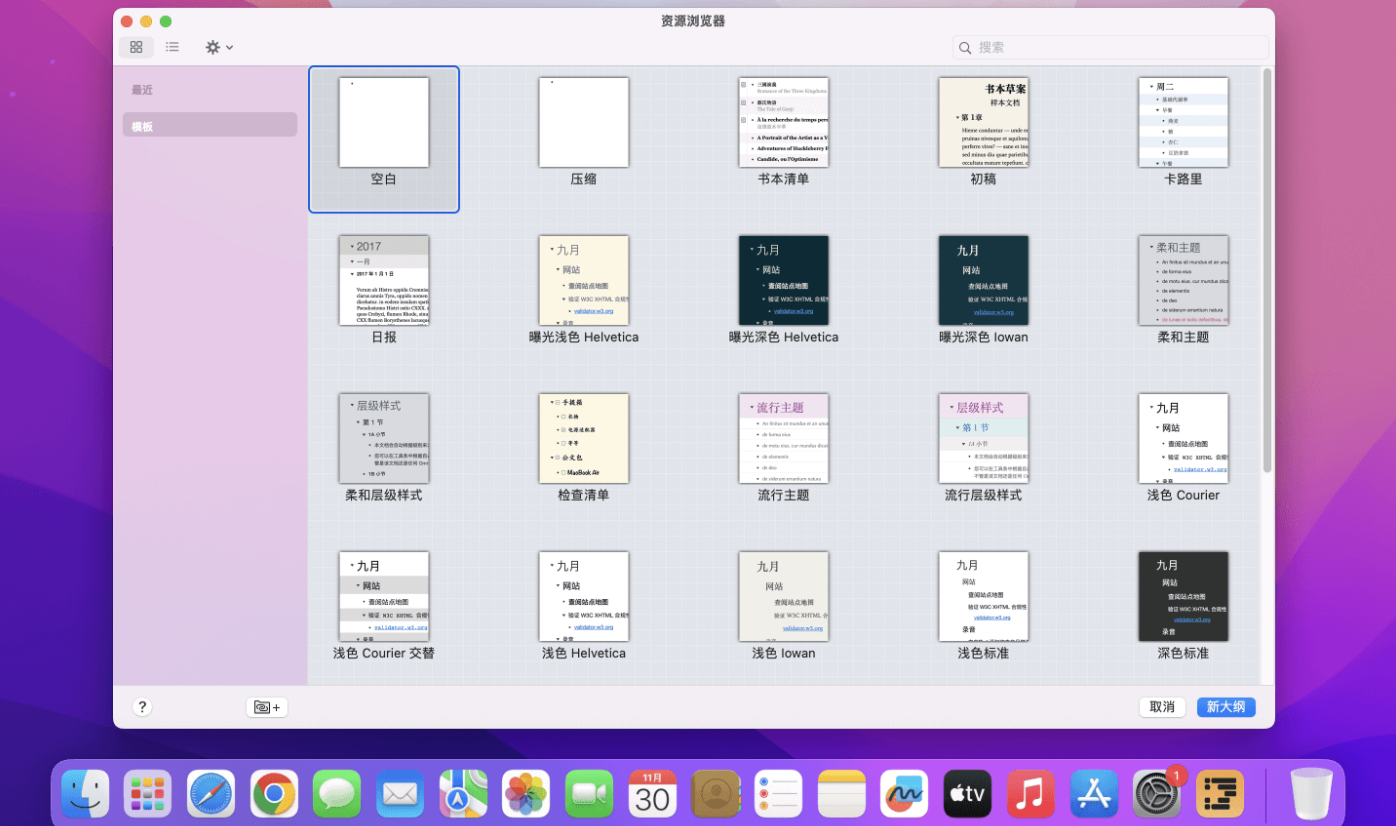Click the add linked folder button
Screen dimensions: 1396x826
pos(266,707)
